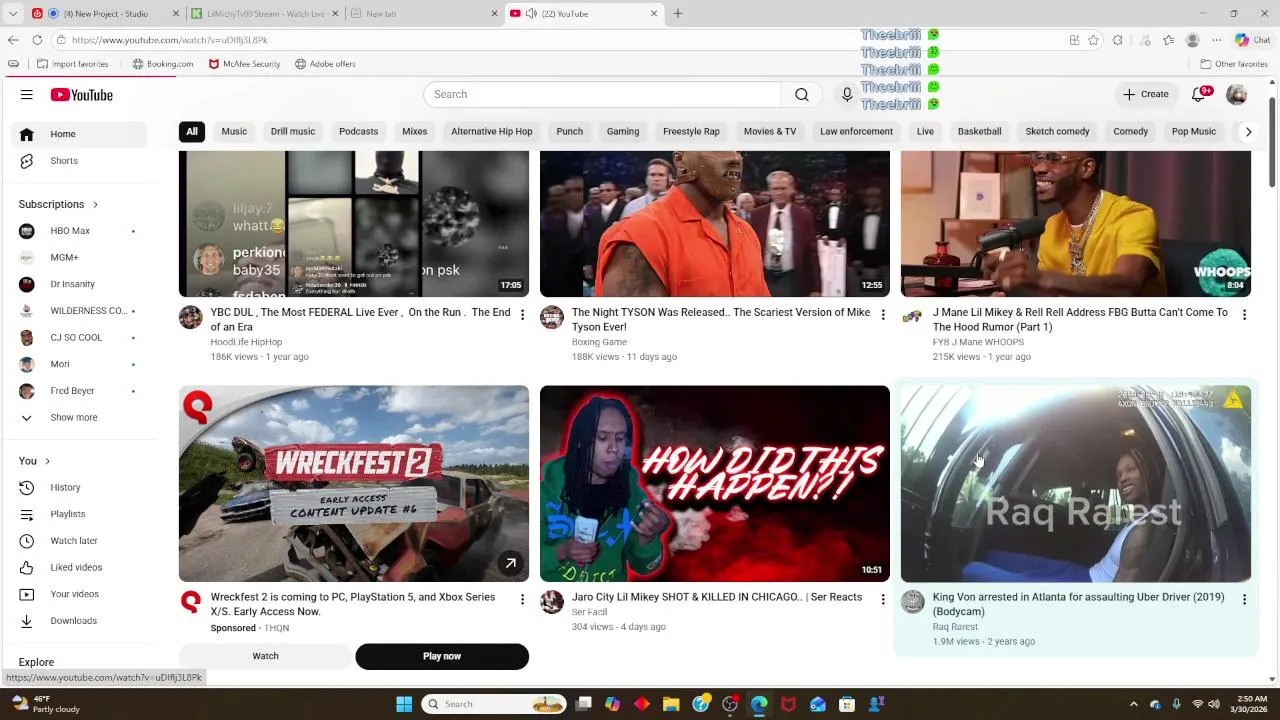Open options menu for Jaro City video
This screenshot has width=1280, height=720.
coord(883,599)
